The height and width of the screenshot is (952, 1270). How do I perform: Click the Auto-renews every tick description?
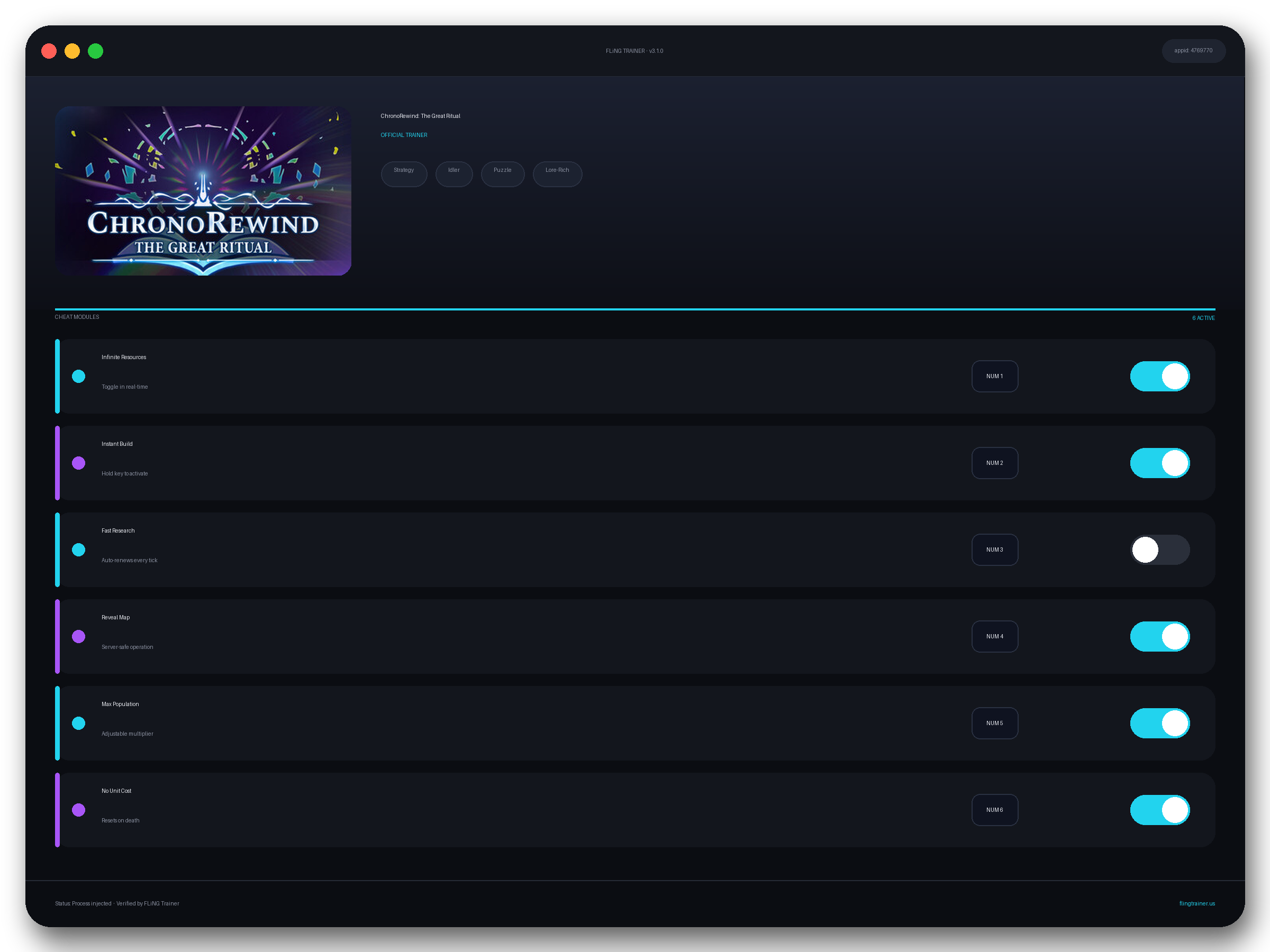(x=129, y=560)
